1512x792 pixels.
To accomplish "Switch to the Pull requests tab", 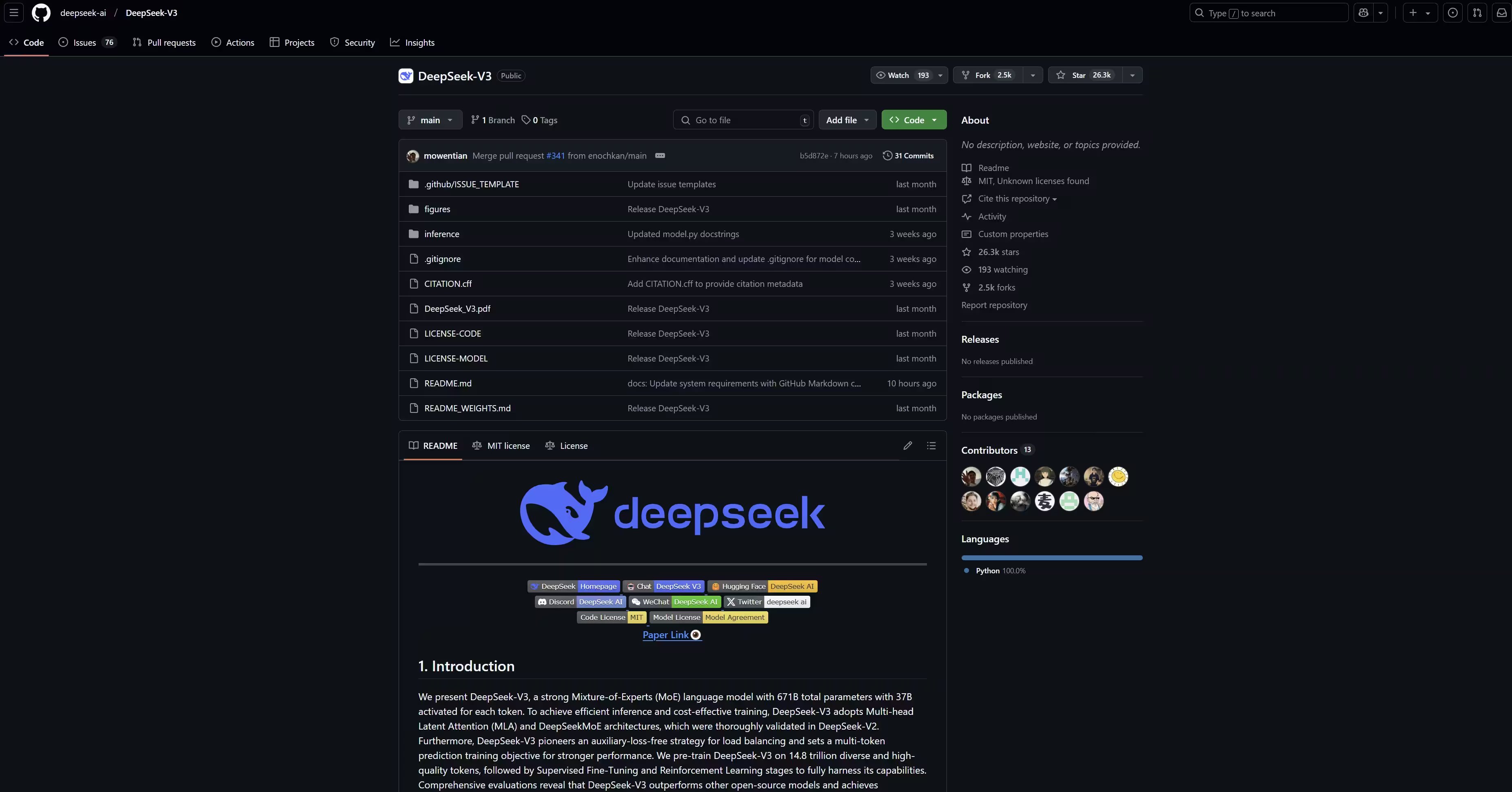I will [x=164, y=42].
